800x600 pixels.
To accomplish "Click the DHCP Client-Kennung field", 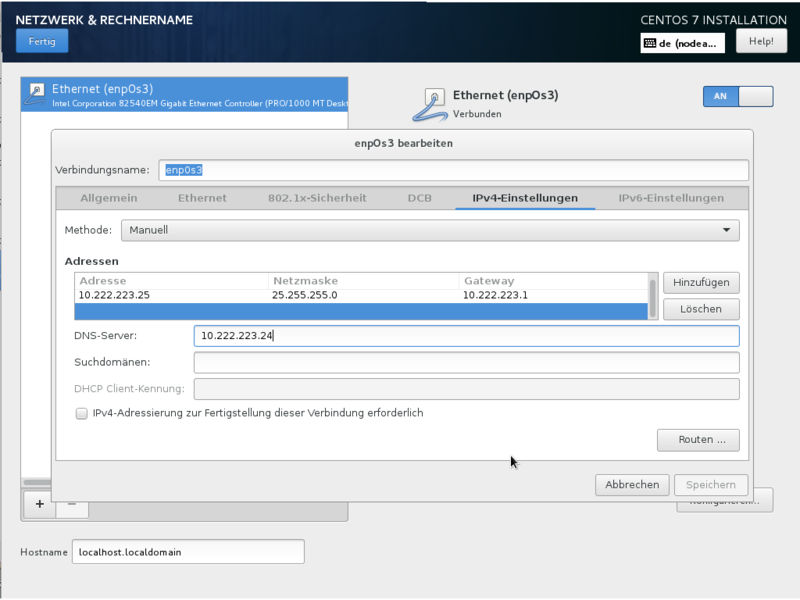I will pyautogui.click(x=466, y=389).
